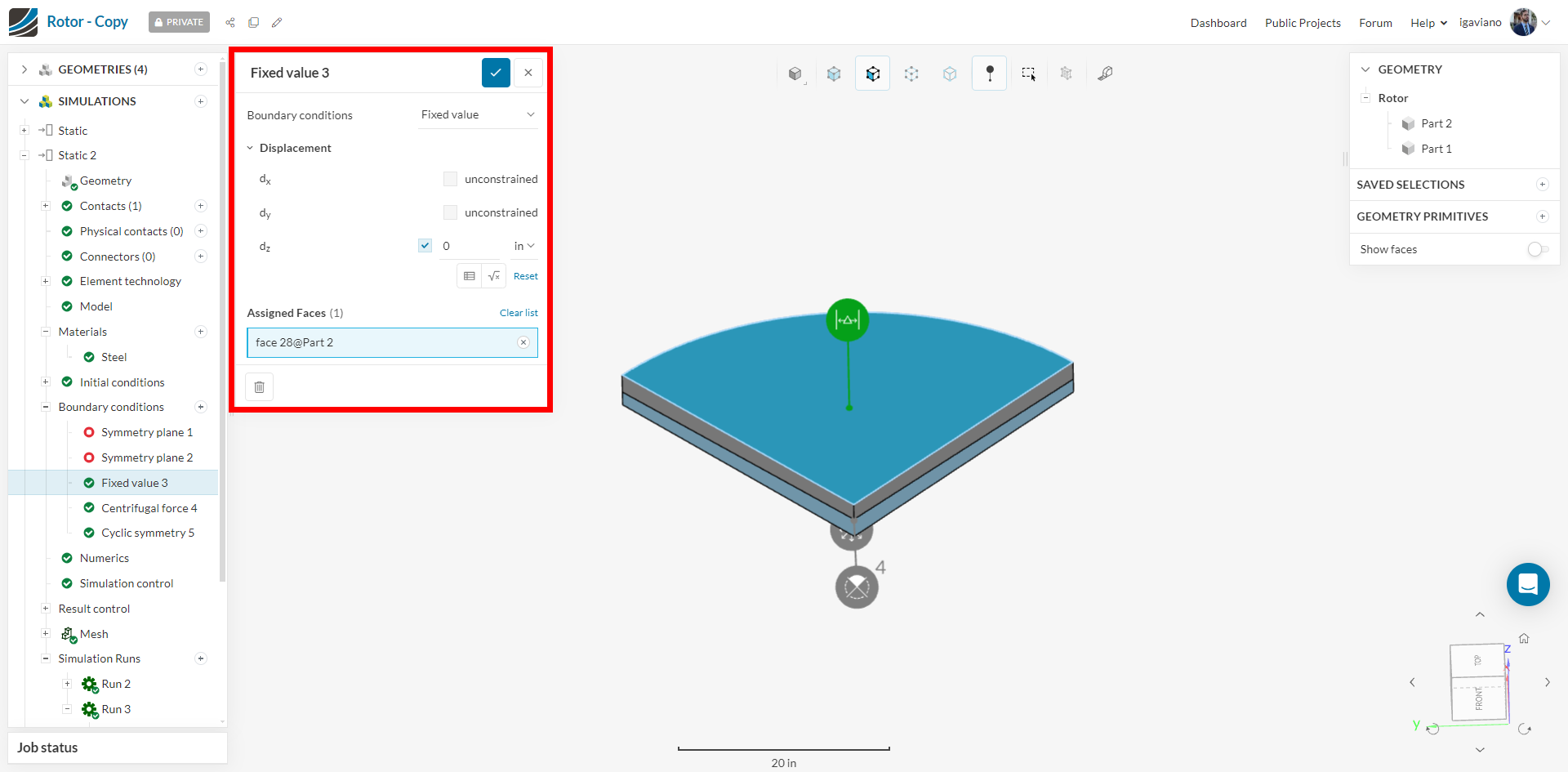This screenshot has height=772, width=1568.
Task: Add a new simulation run with plus
Action: pos(201,658)
